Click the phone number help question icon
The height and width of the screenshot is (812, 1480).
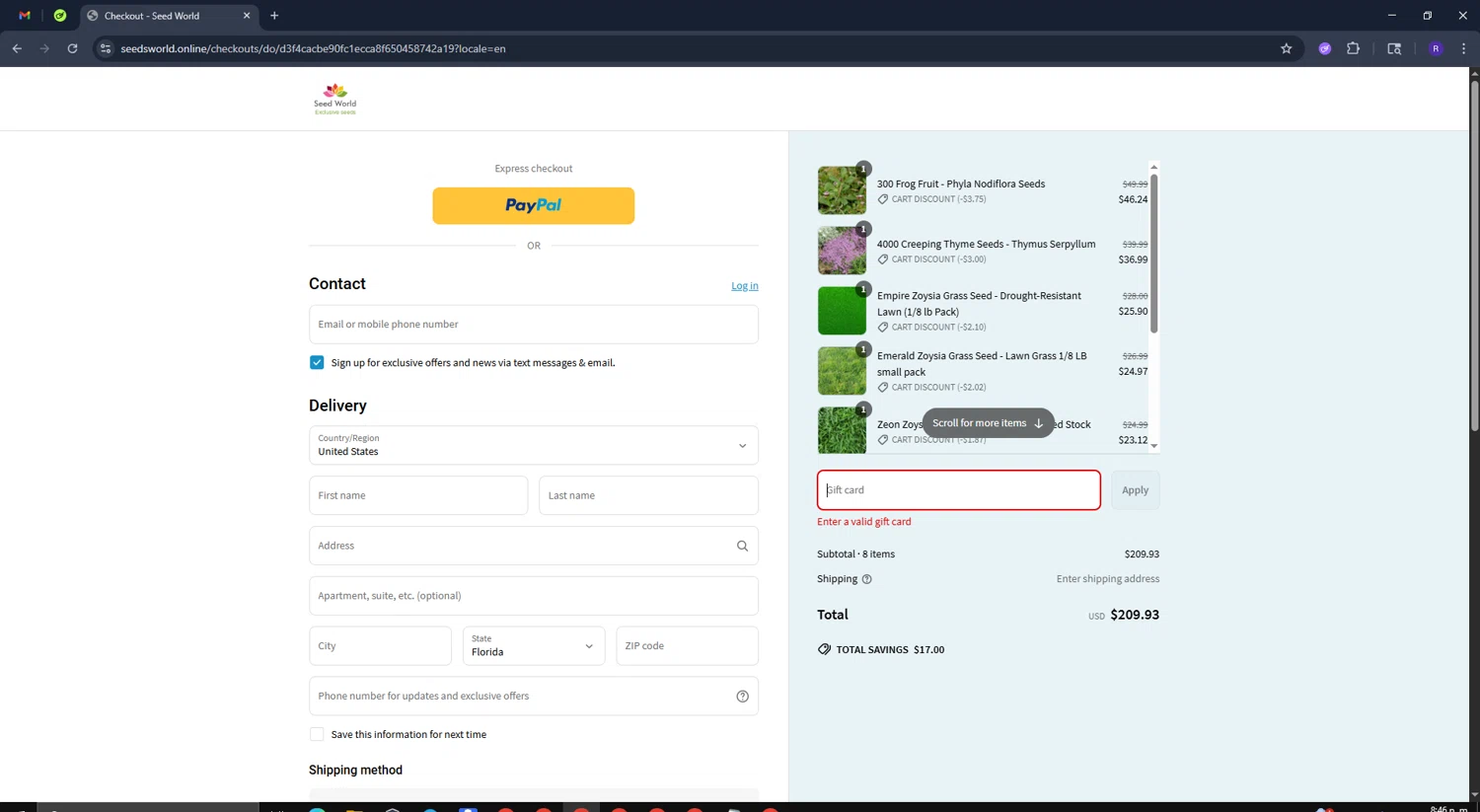pos(742,697)
